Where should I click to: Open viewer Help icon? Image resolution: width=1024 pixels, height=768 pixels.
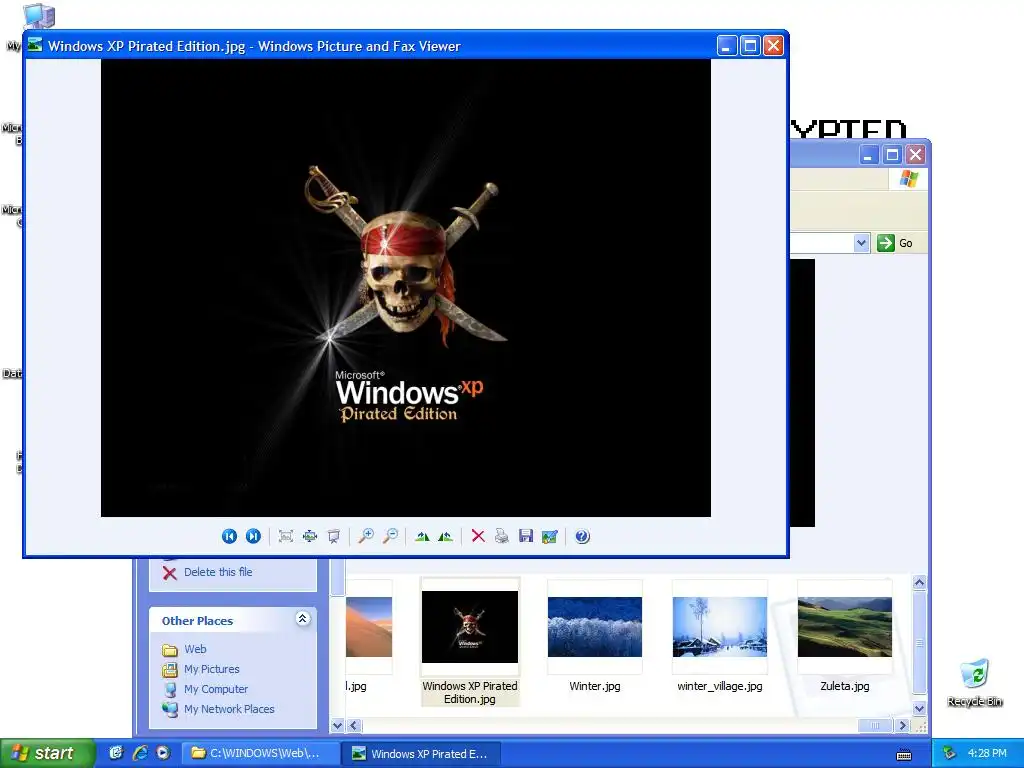(582, 536)
